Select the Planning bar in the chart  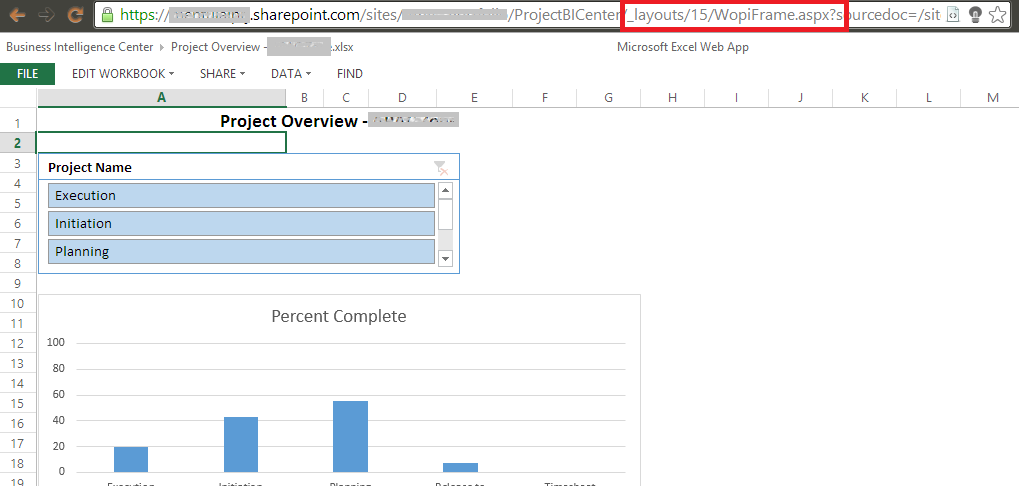pos(350,436)
